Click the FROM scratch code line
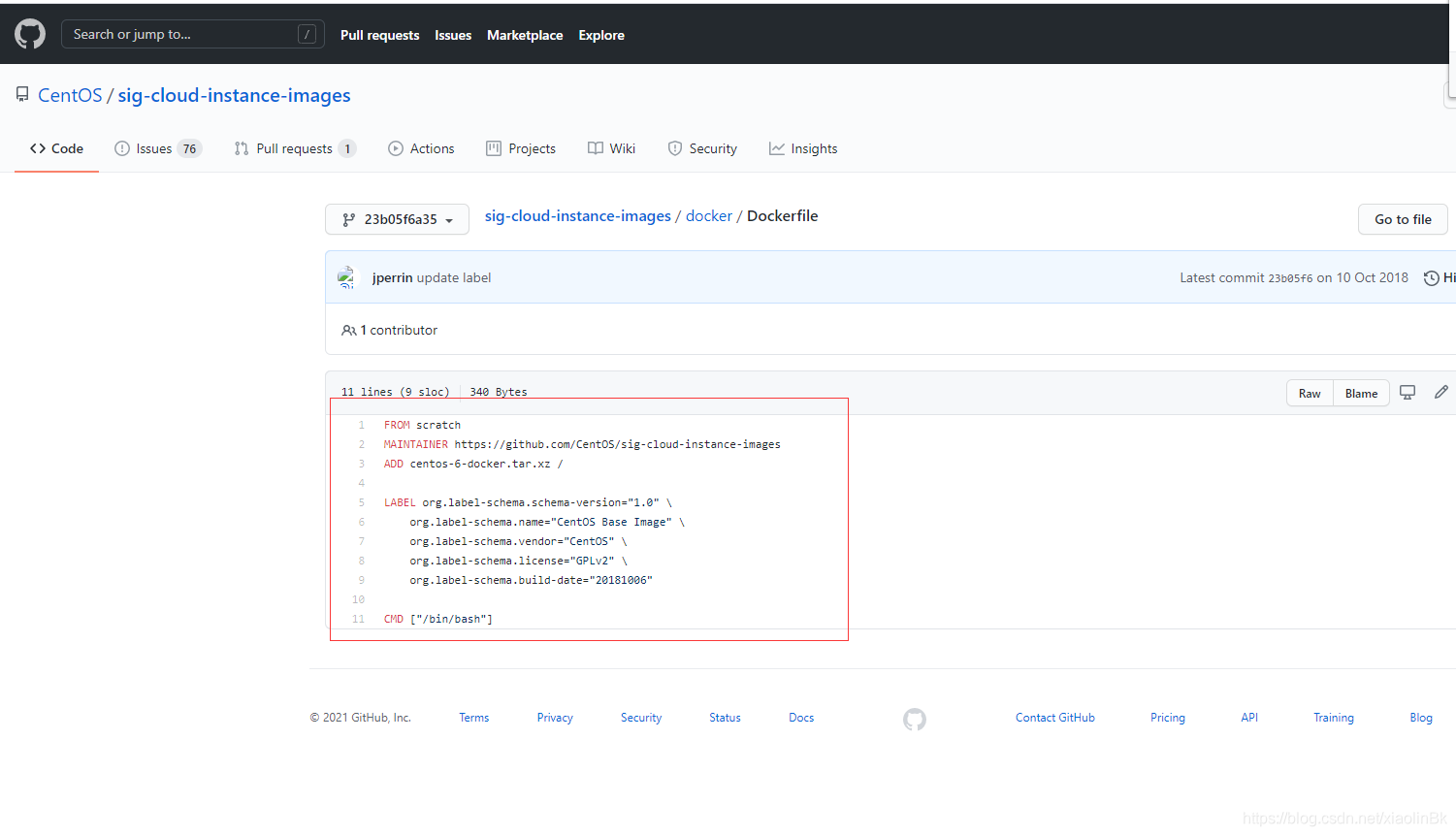 coord(422,425)
